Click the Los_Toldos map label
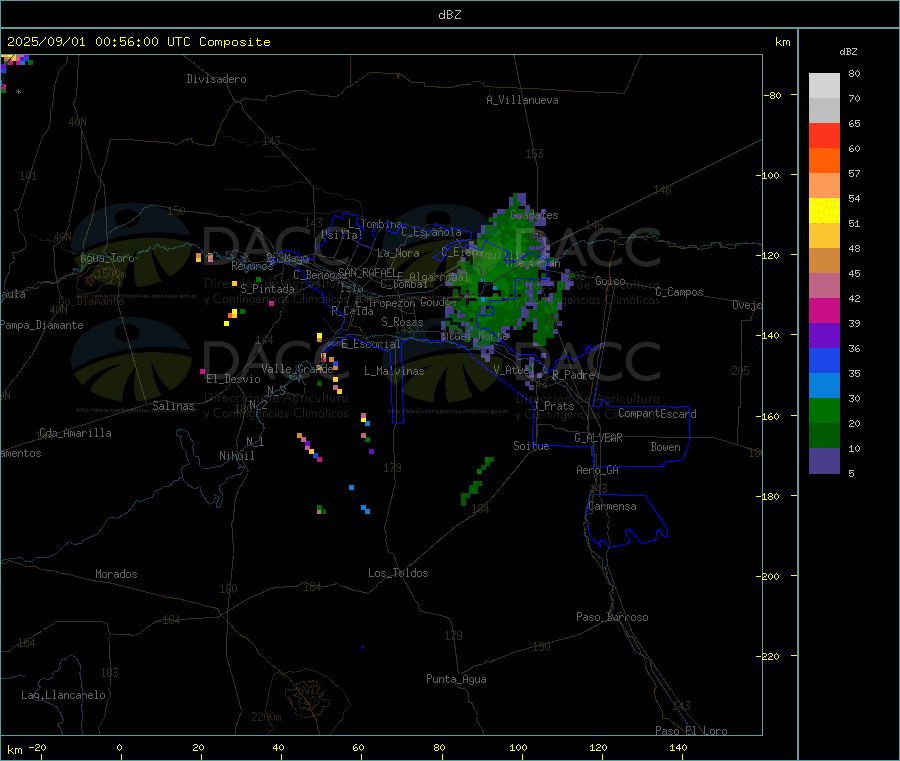This screenshot has height=761, width=900. tap(398, 573)
